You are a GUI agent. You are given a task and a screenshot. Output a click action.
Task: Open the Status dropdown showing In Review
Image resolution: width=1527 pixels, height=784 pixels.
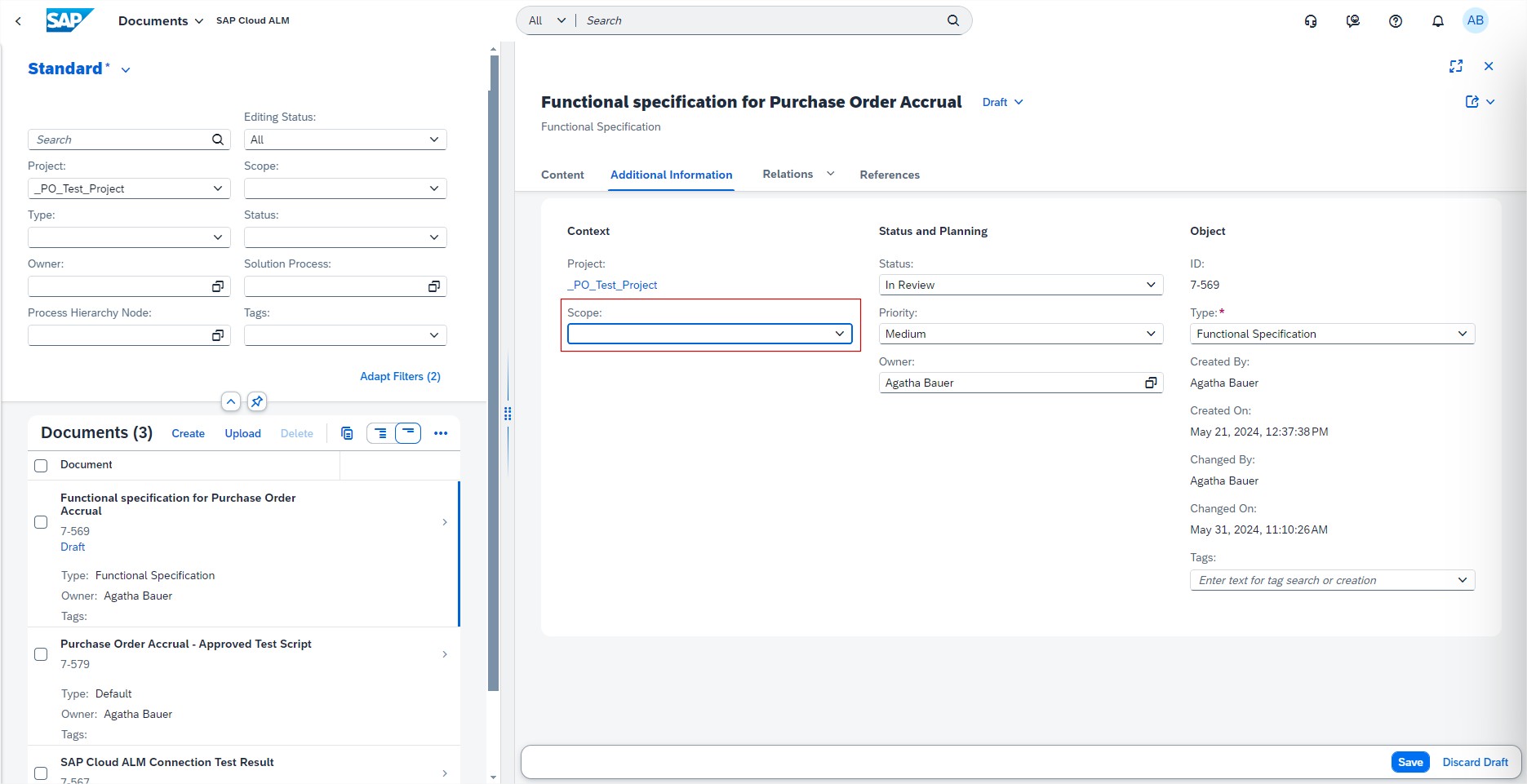(x=1150, y=285)
